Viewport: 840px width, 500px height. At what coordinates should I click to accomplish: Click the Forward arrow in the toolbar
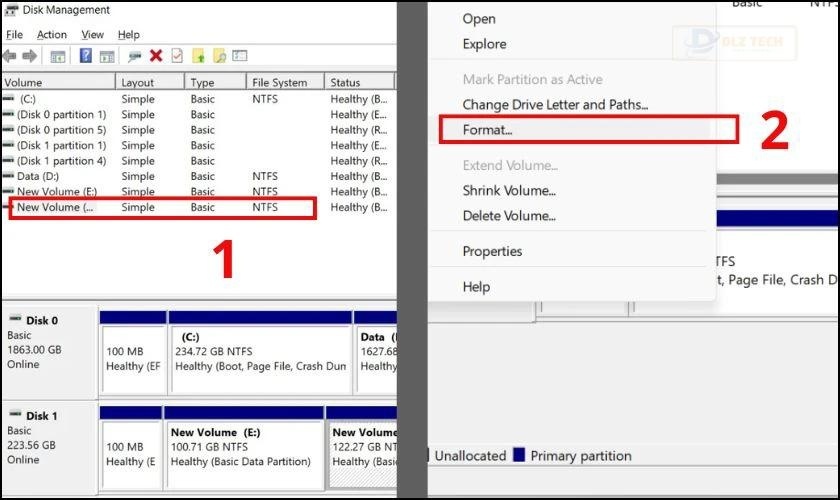29,56
